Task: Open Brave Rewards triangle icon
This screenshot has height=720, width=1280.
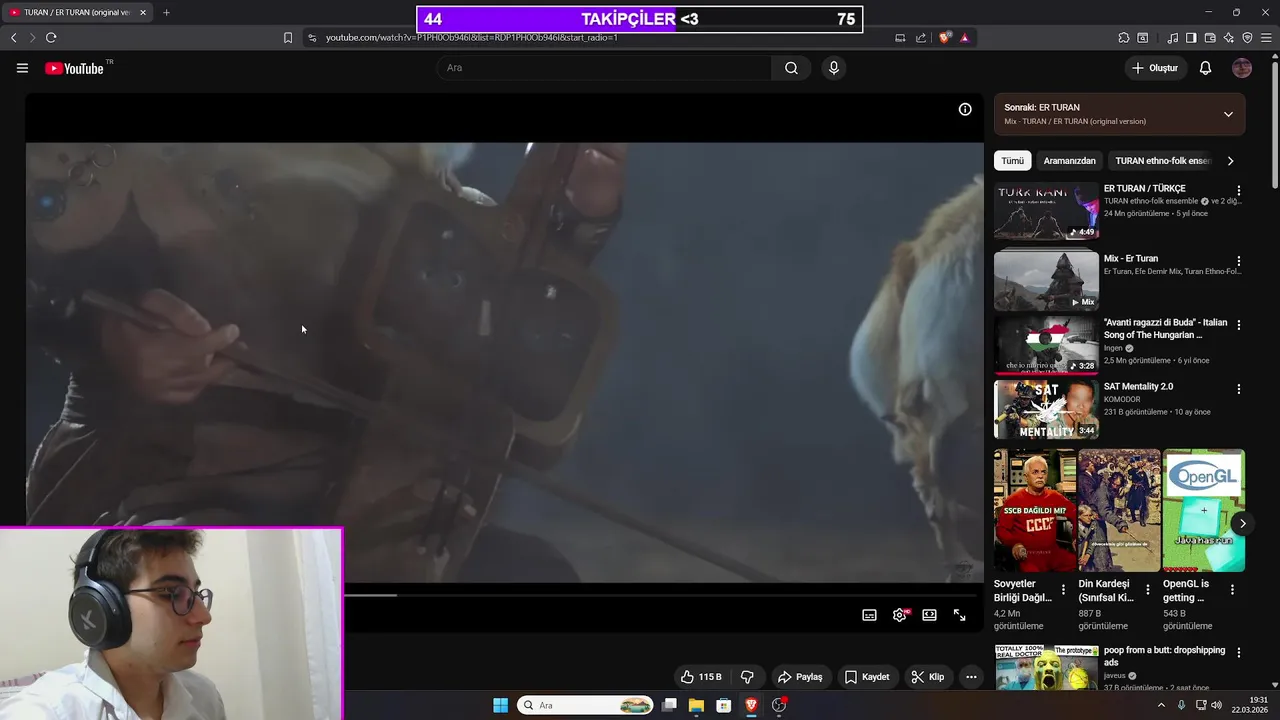Action: point(964,38)
